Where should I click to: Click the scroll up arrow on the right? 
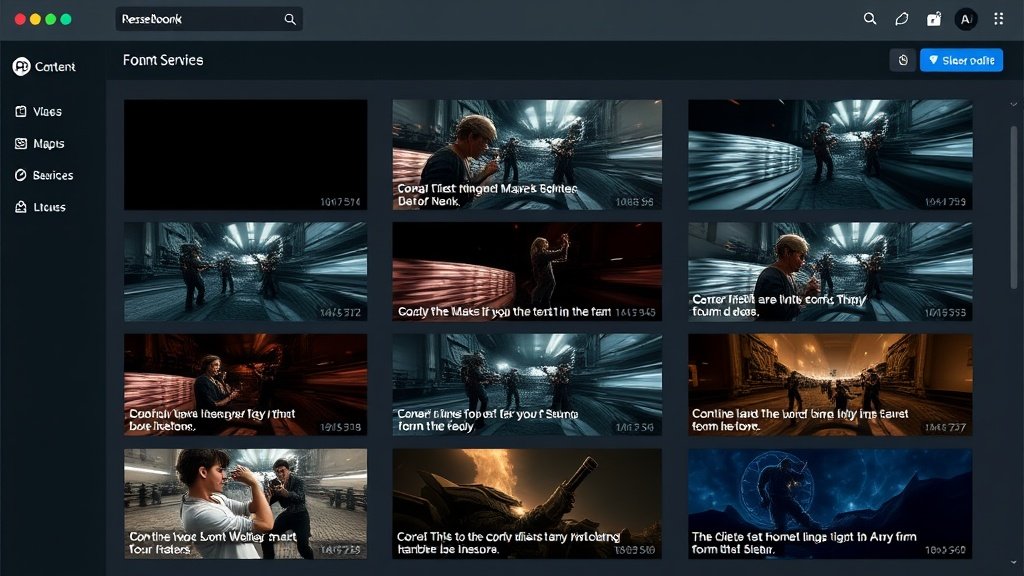point(1014,104)
